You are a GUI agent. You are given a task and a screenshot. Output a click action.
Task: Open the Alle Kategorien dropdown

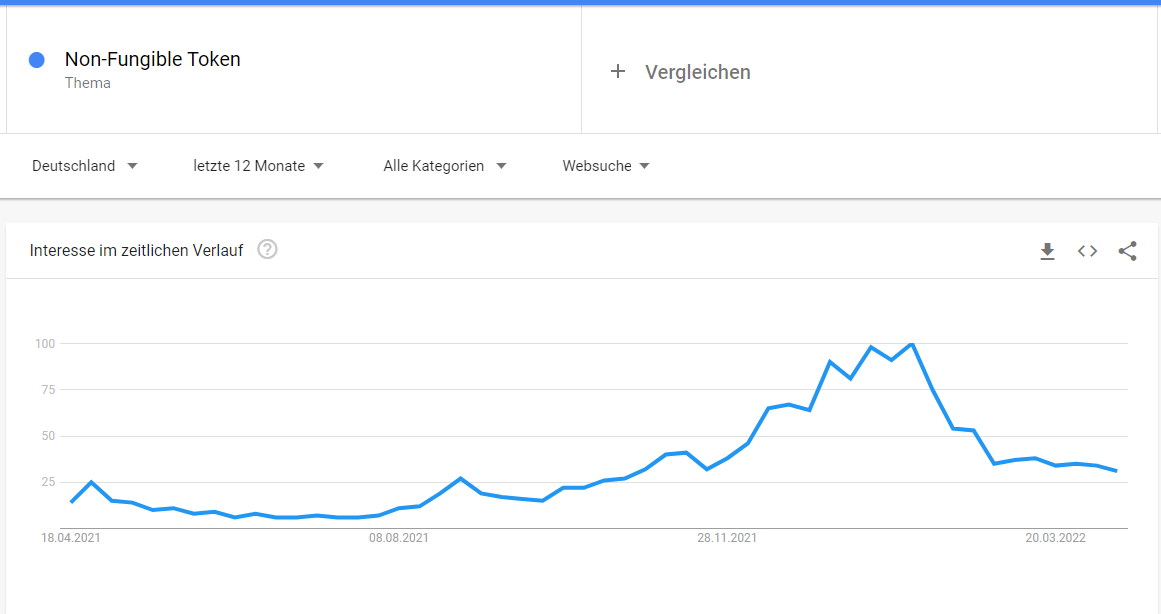click(x=444, y=166)
